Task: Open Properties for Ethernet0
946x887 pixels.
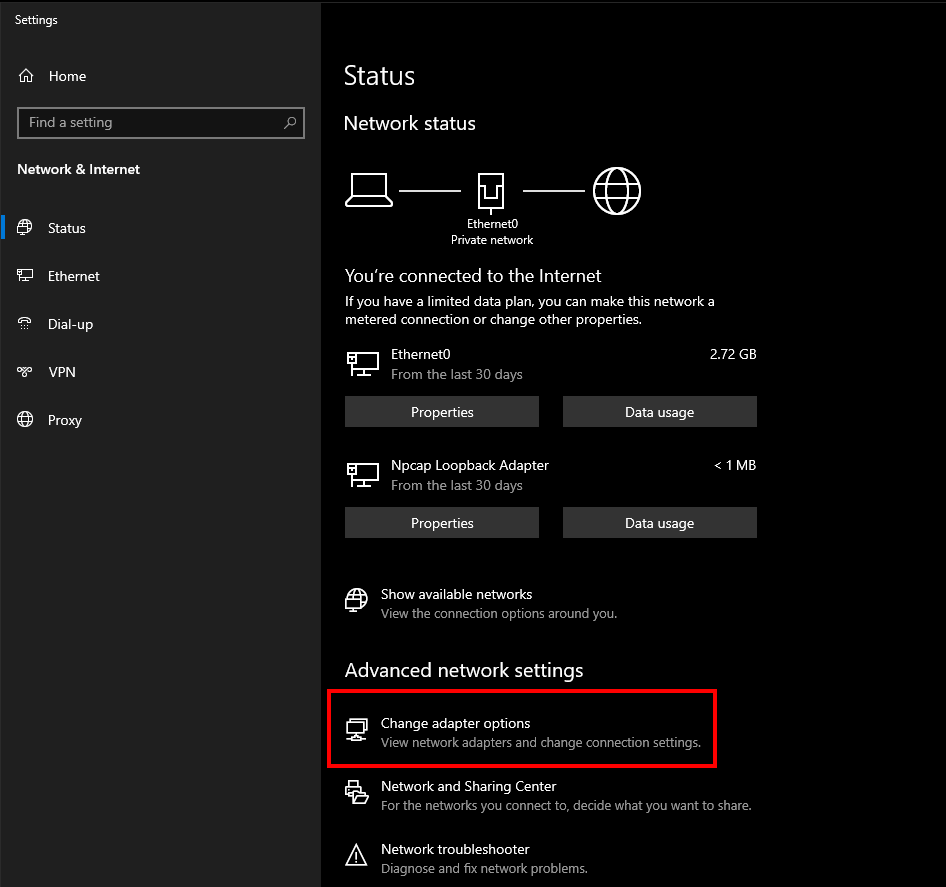Action: [442, 412]
